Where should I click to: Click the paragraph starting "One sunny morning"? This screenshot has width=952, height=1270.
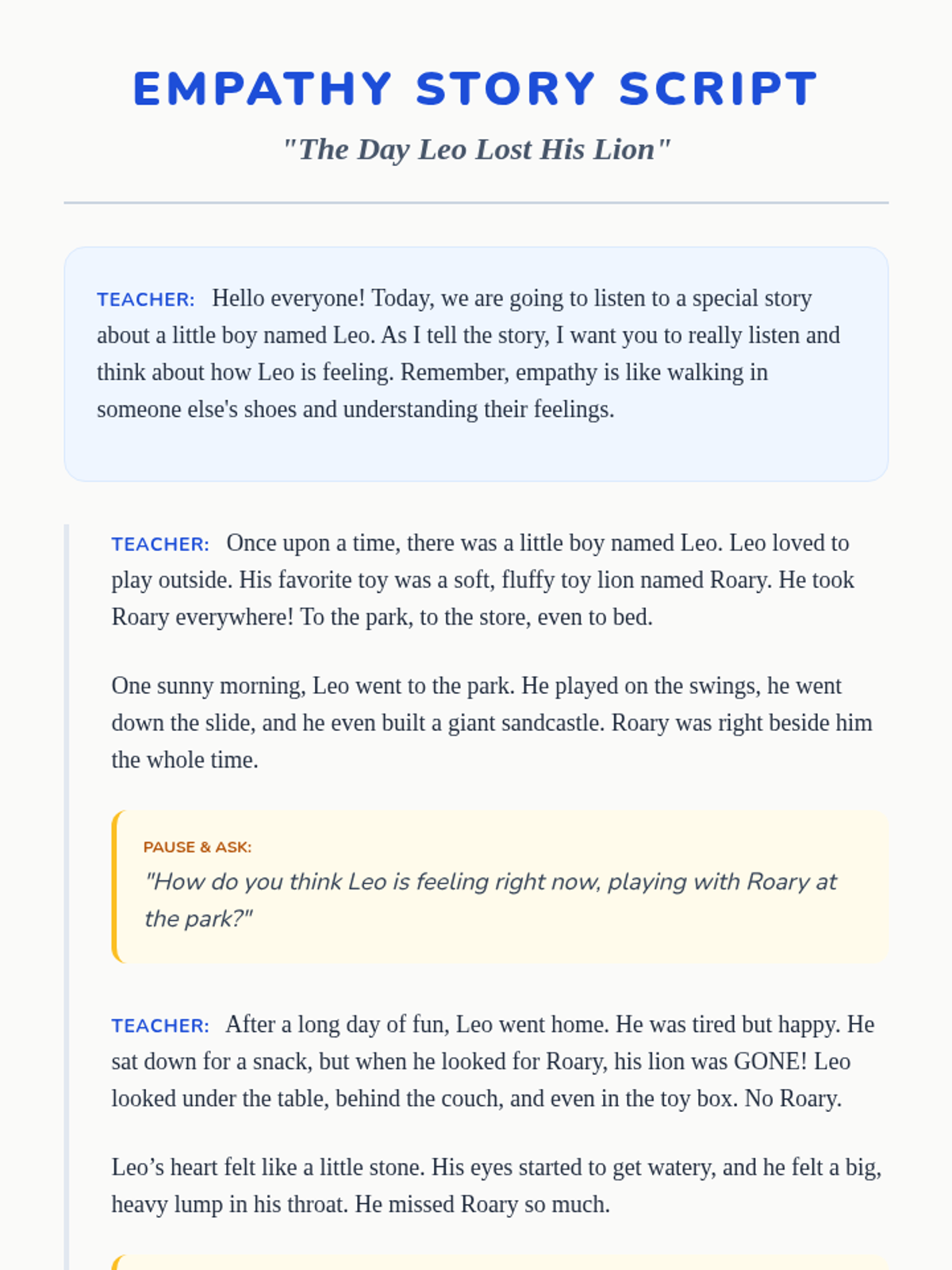pyautogui.click(x=492, y=722)
